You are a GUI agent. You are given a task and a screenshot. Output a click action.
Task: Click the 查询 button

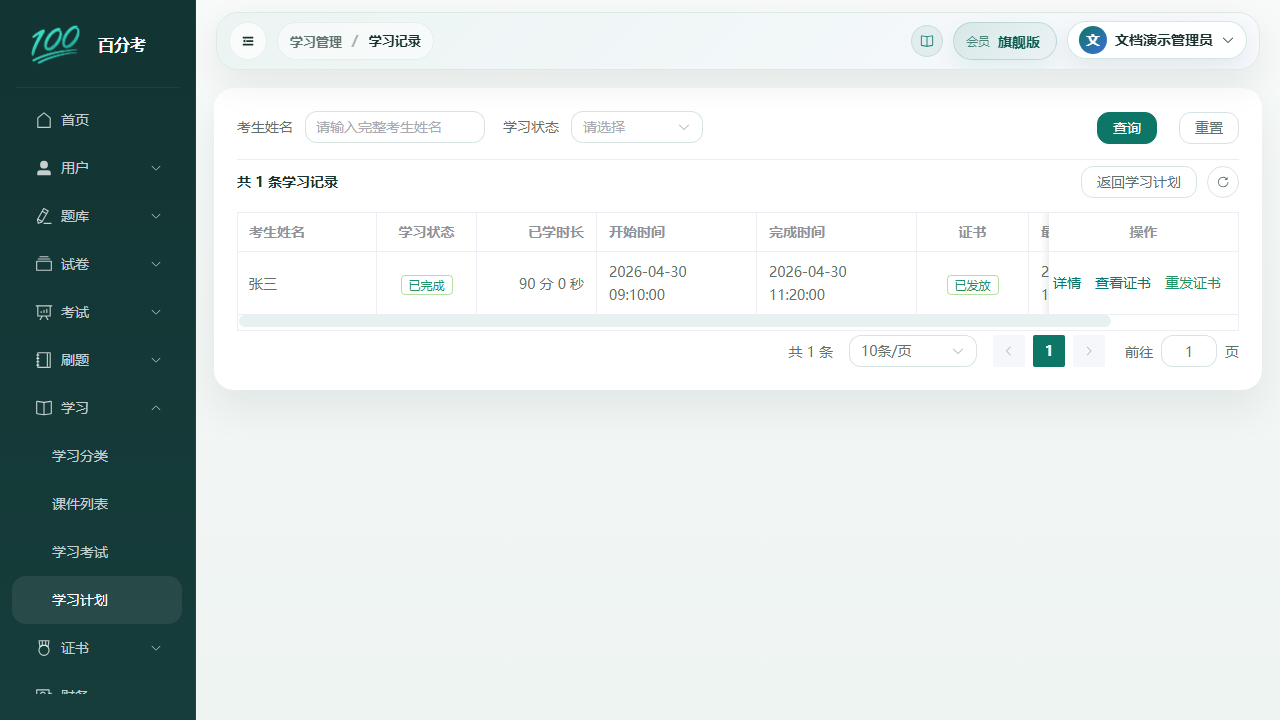point(1127,128)
